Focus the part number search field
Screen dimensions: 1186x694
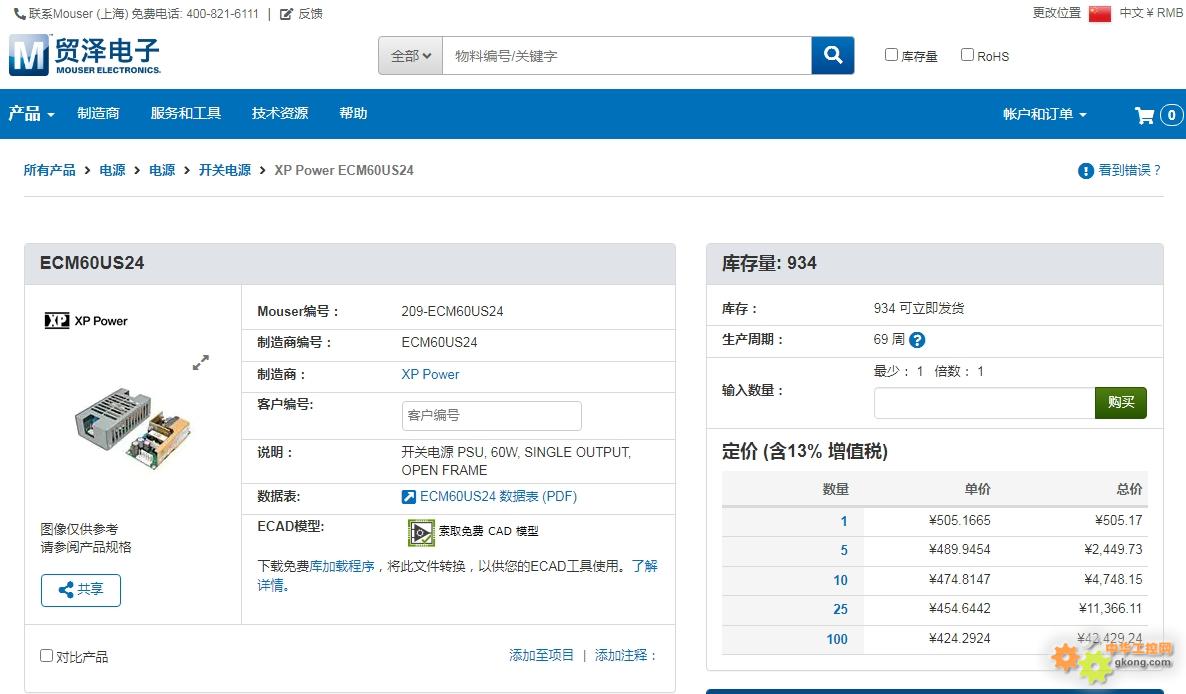pos(626,55)
